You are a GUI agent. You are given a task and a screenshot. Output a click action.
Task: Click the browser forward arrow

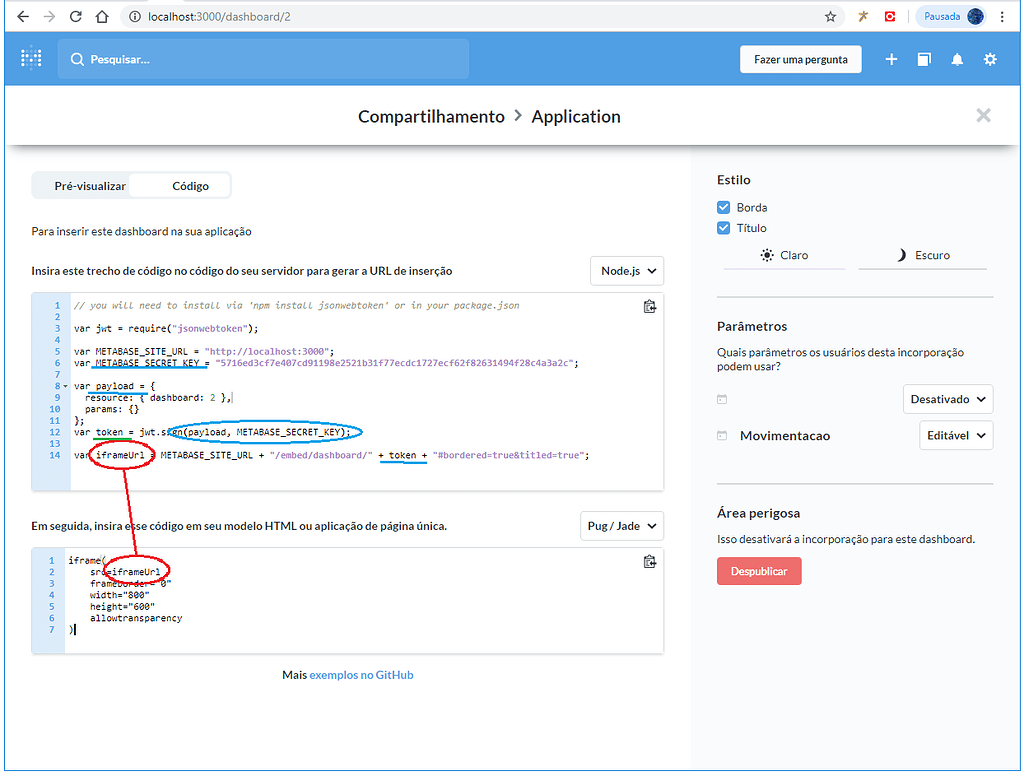tap(50, 16)
